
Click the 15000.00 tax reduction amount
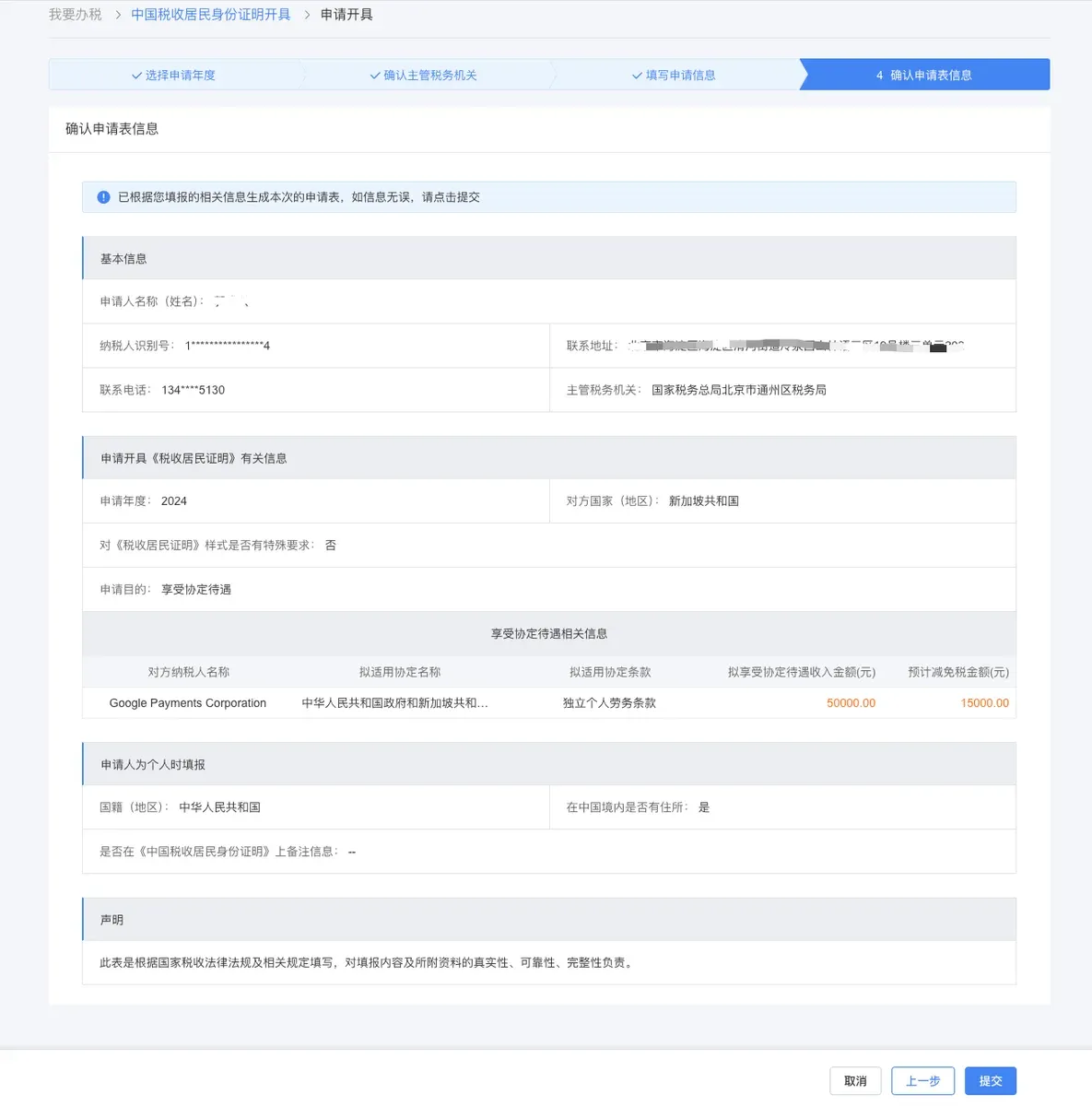click(x=984, y=703)
